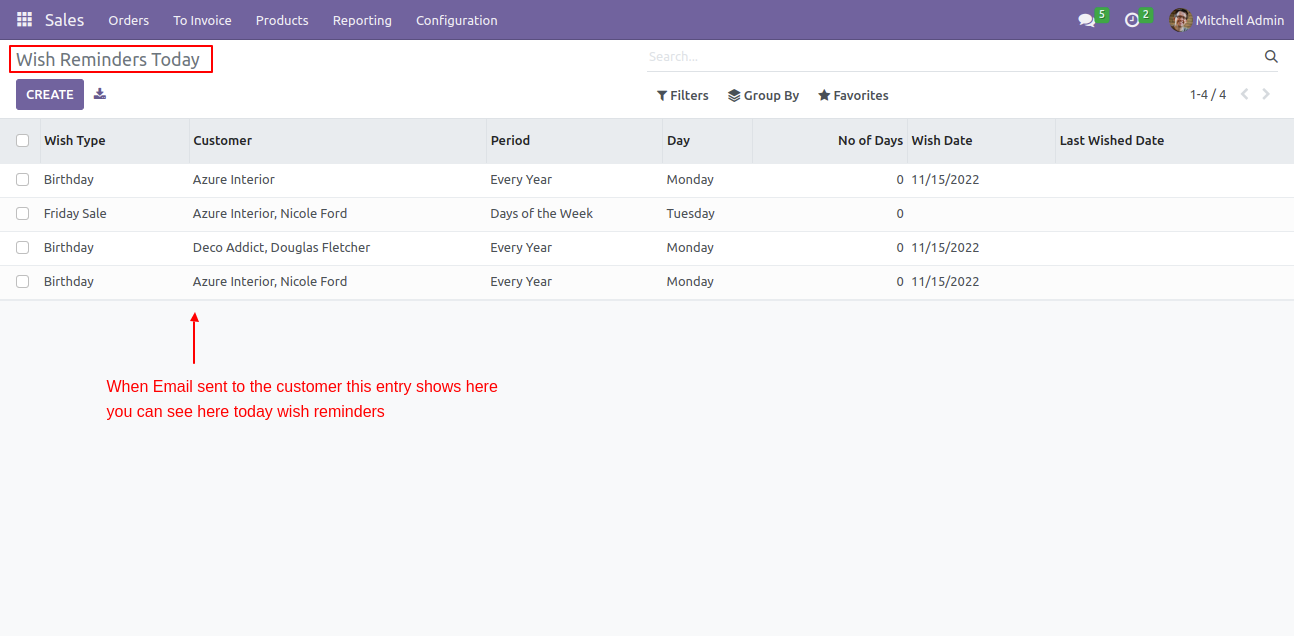Check the Birthday Azure Interior row checkbox
Viewport: 1294px width, 636px height.
pyautogui.click(x=23, y=180)
